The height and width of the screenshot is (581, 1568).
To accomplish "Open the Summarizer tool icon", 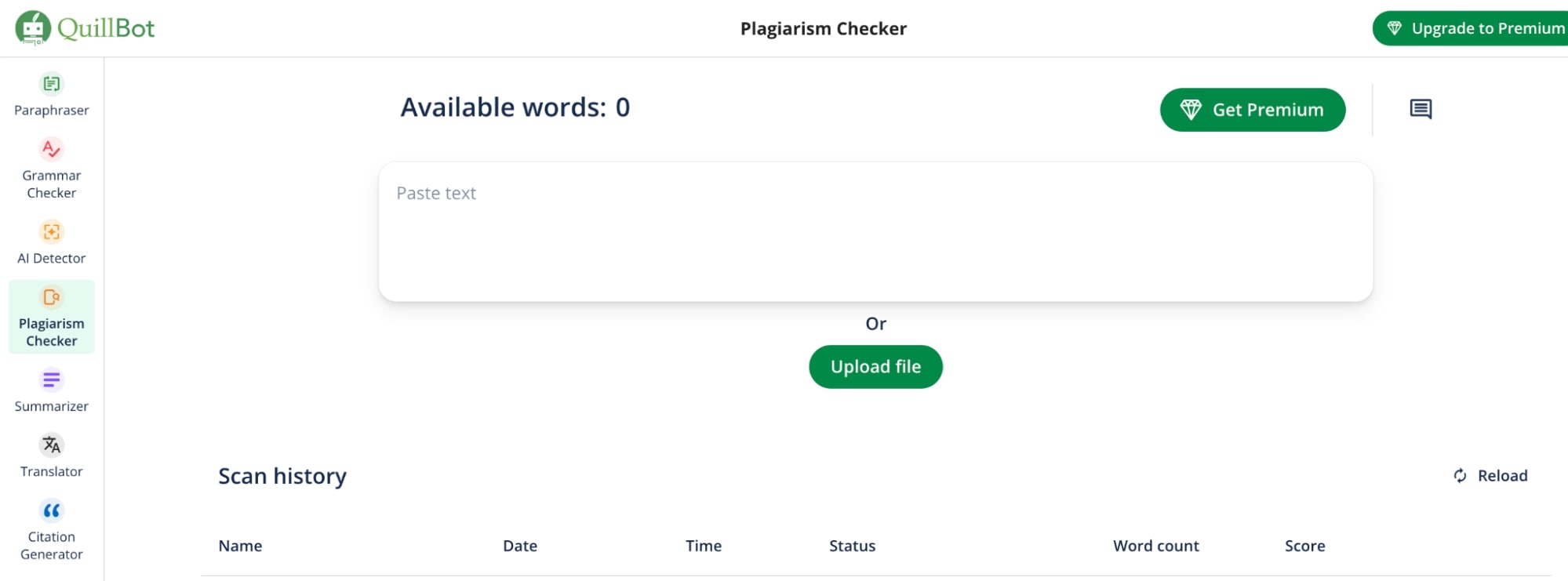I will [x=52, y=380].
